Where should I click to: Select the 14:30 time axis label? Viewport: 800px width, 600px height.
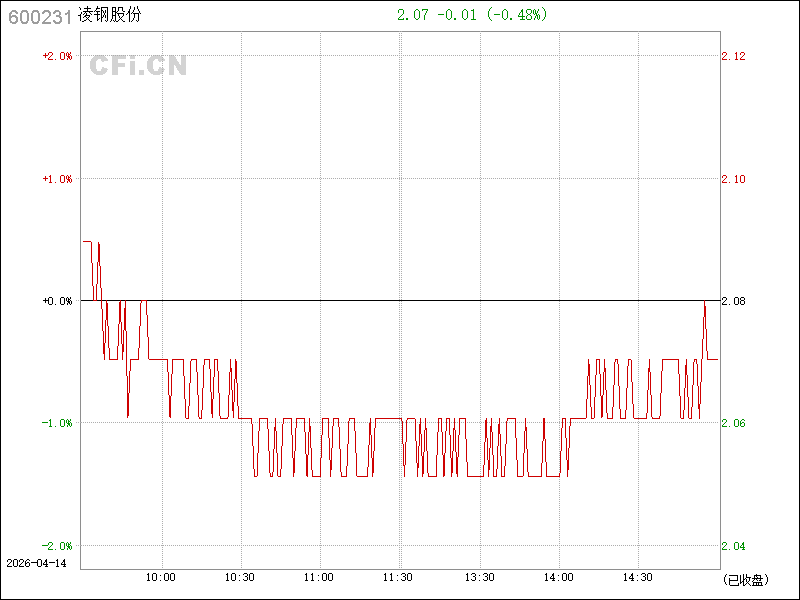[x=638, y=577]
